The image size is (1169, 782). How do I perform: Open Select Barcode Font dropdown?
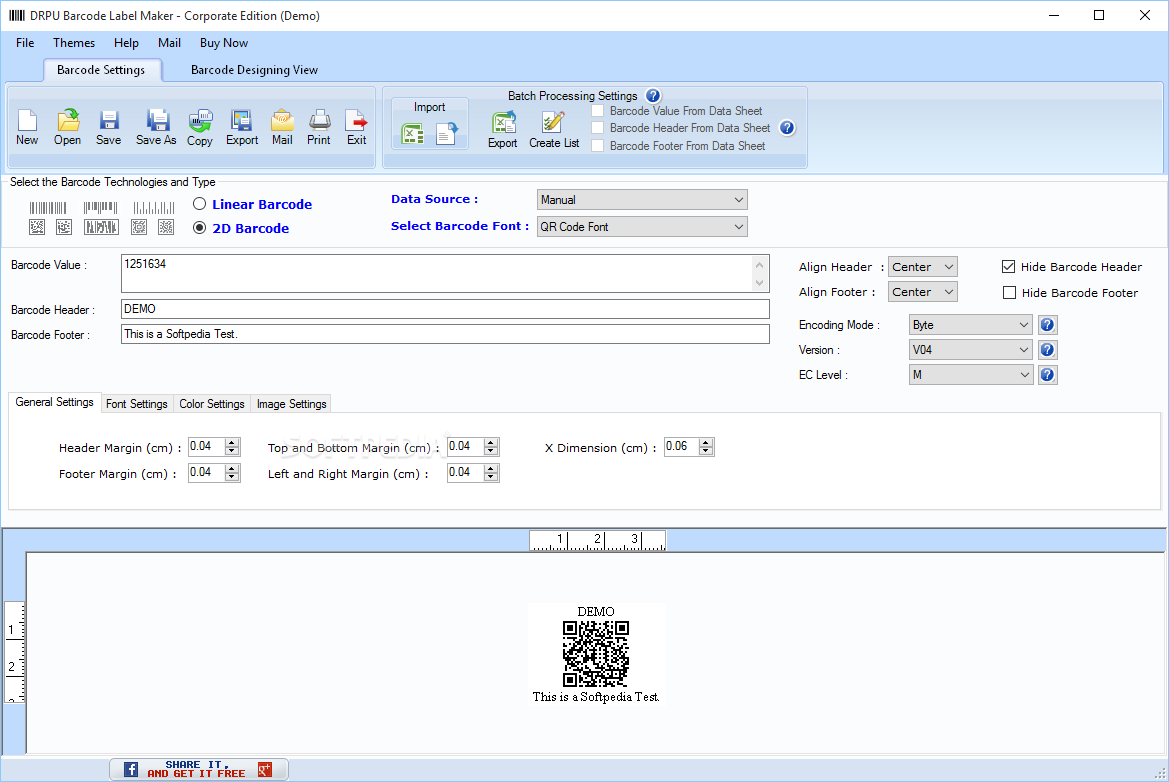click(642, 227)
